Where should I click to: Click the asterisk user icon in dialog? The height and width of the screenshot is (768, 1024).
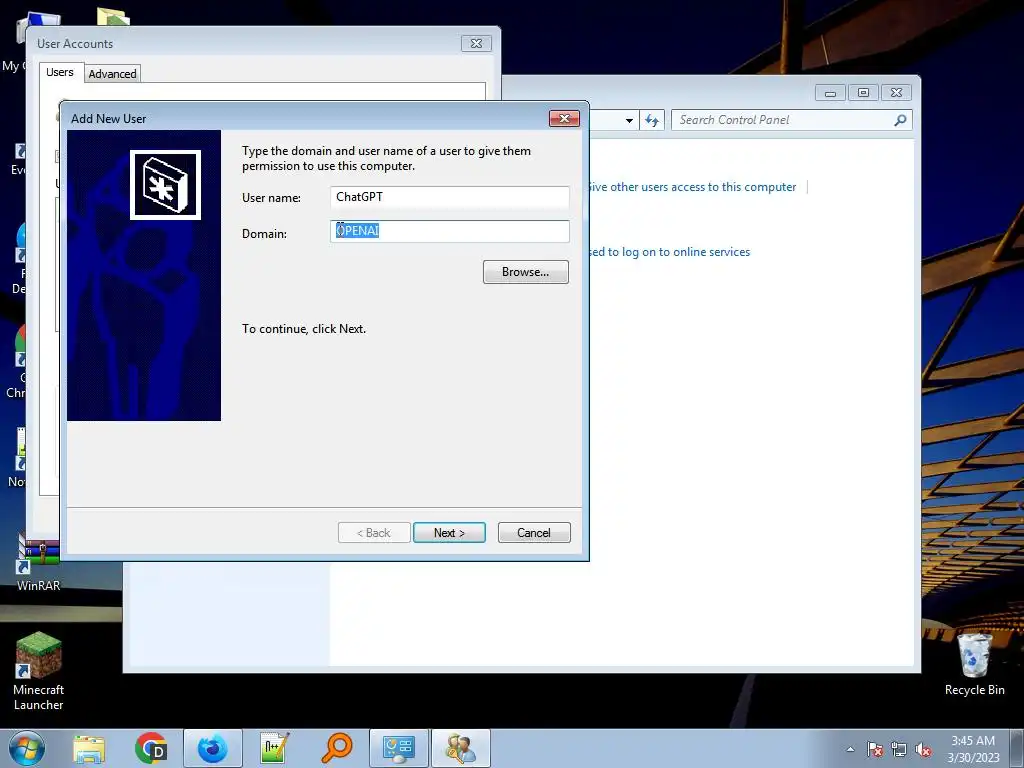click(165, 185)
